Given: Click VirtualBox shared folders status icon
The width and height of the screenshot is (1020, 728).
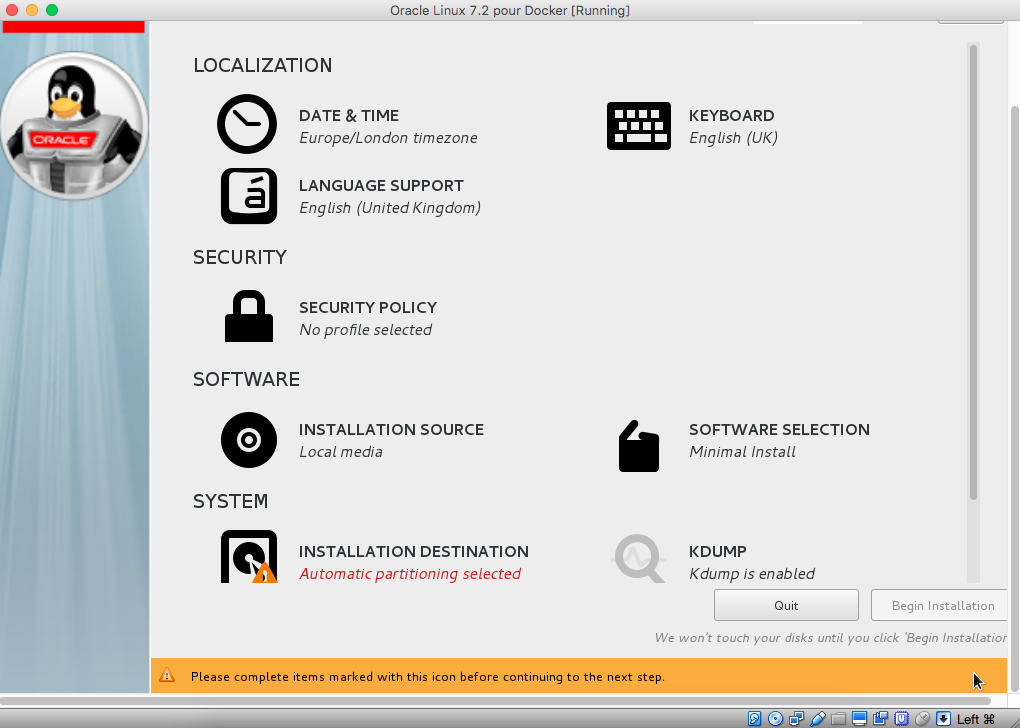Looking at the screenshot, I should 839,718.
